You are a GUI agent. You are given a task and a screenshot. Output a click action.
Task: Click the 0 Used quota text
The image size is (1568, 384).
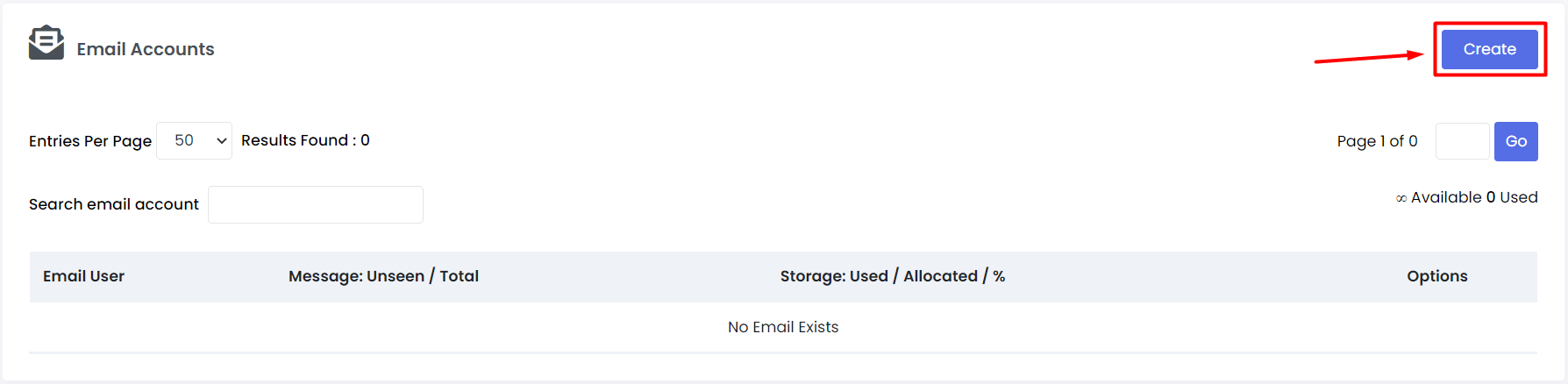pyautogui.click(x=1512, y=197)
